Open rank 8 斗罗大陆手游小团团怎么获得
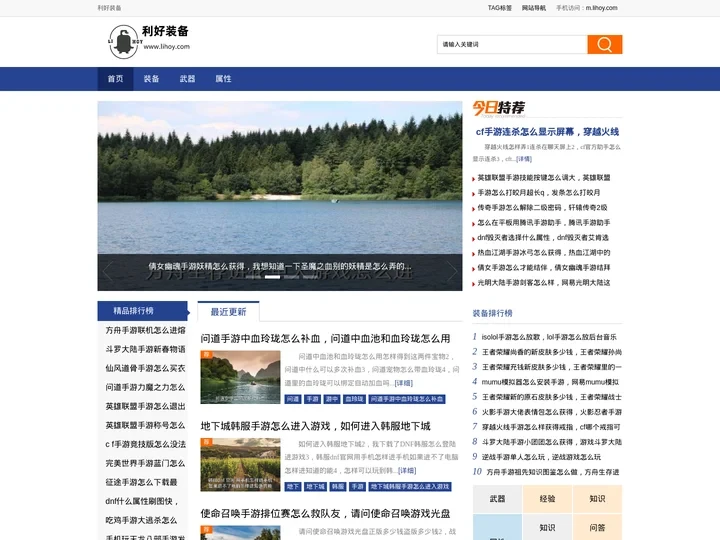 pos(551,442)
